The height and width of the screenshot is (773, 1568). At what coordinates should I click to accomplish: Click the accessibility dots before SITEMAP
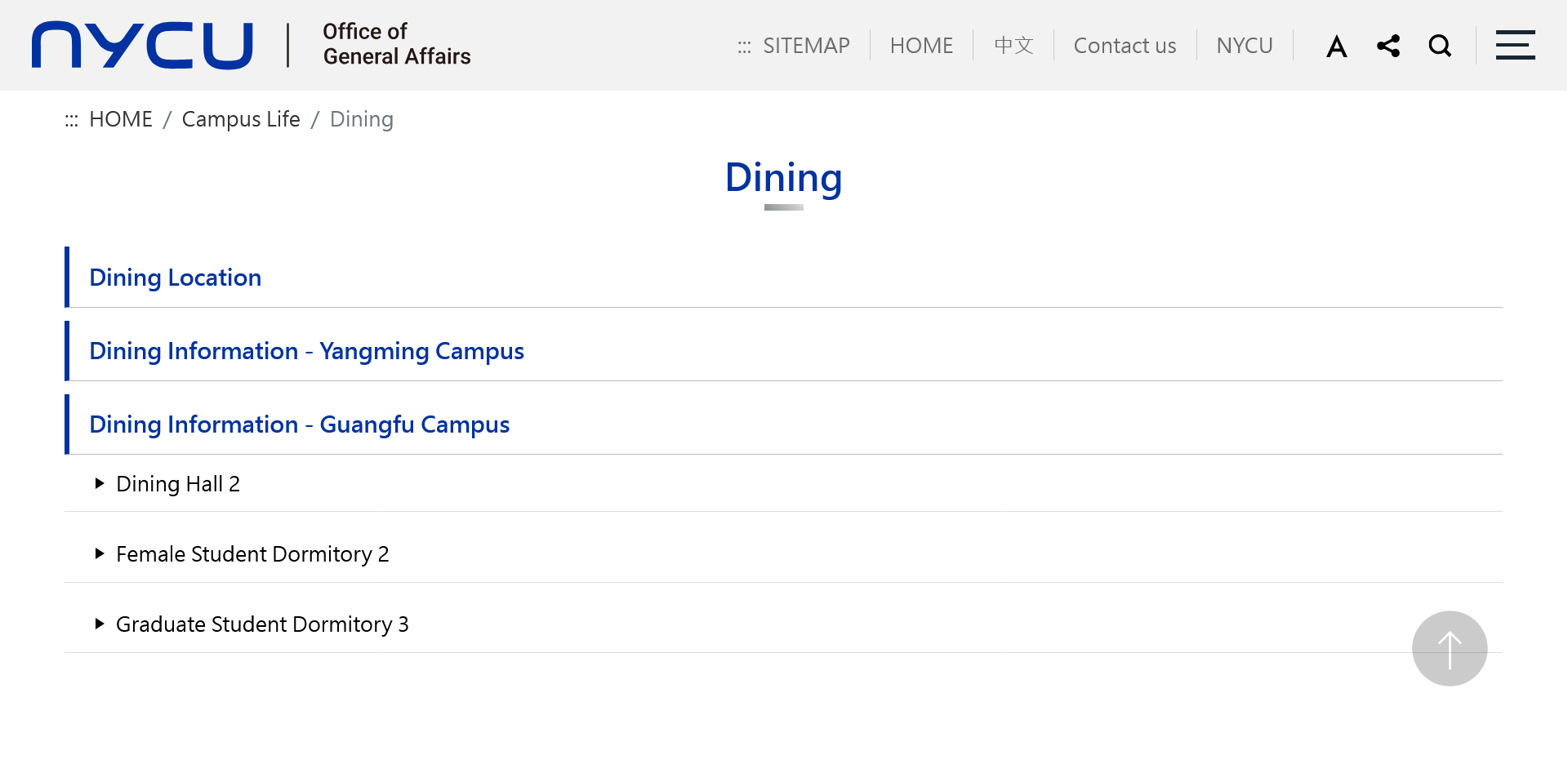[x=744, y=47]
